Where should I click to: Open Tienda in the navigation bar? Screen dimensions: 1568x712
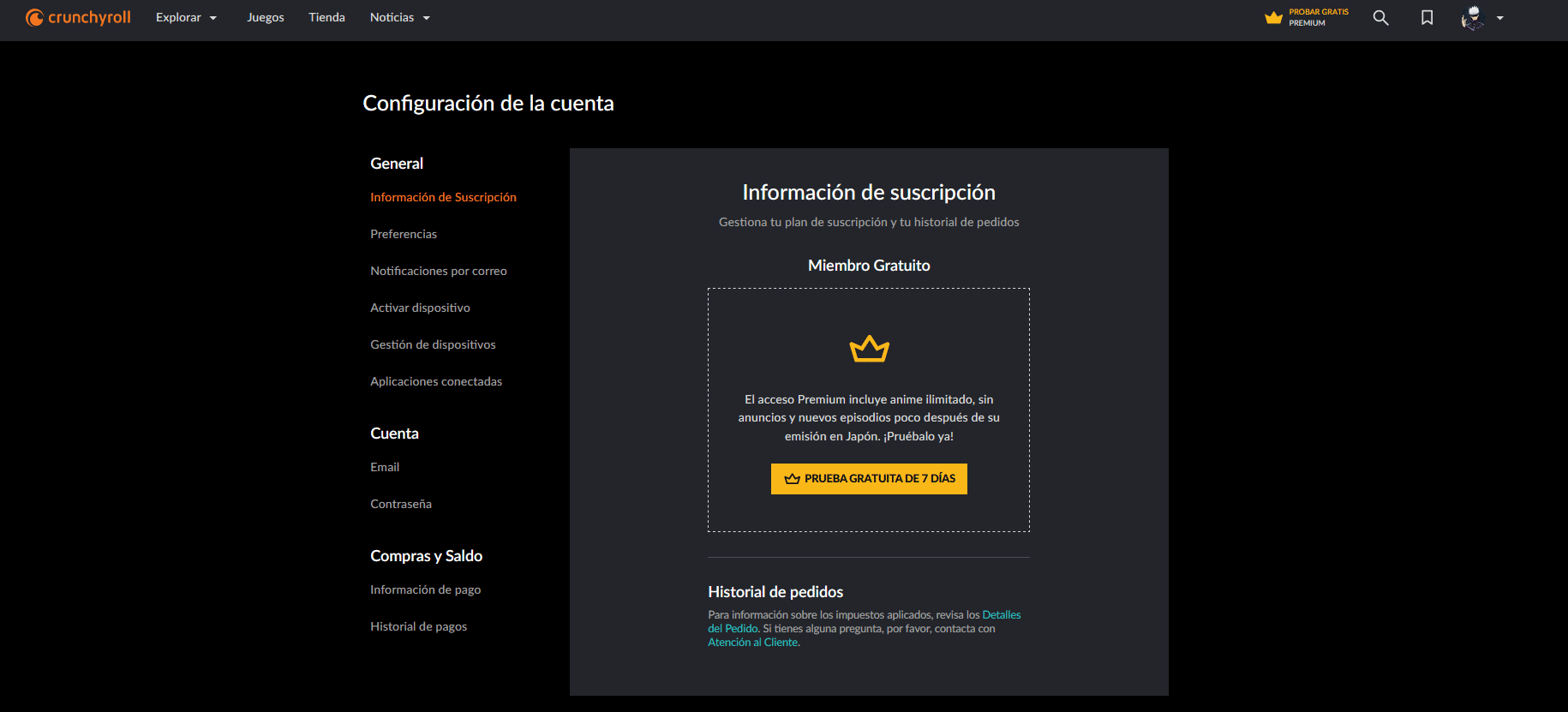click(326, 17)
